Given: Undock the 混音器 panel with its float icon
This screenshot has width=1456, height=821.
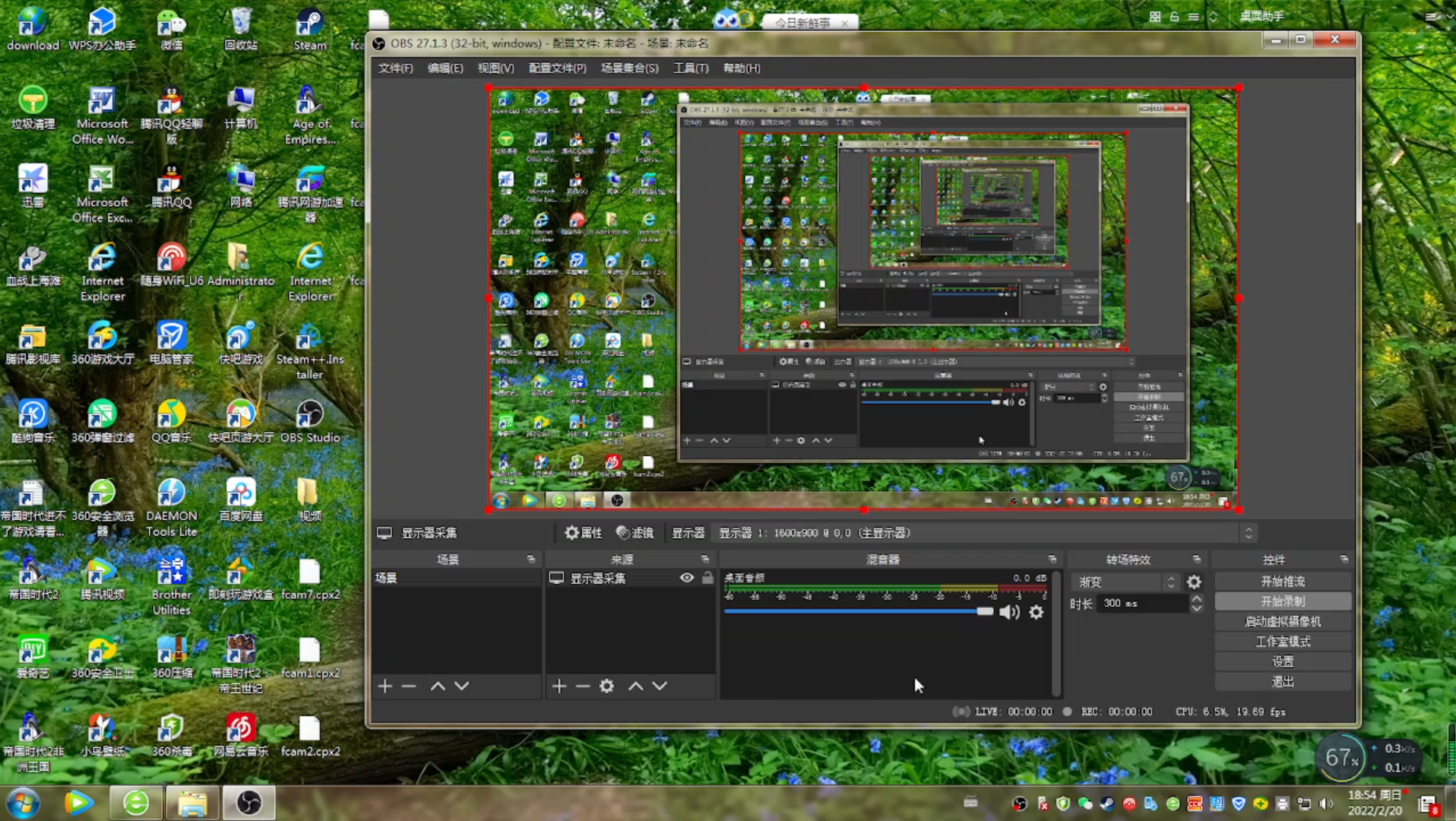Looking at the screenshot, I should pos(1052,559).
